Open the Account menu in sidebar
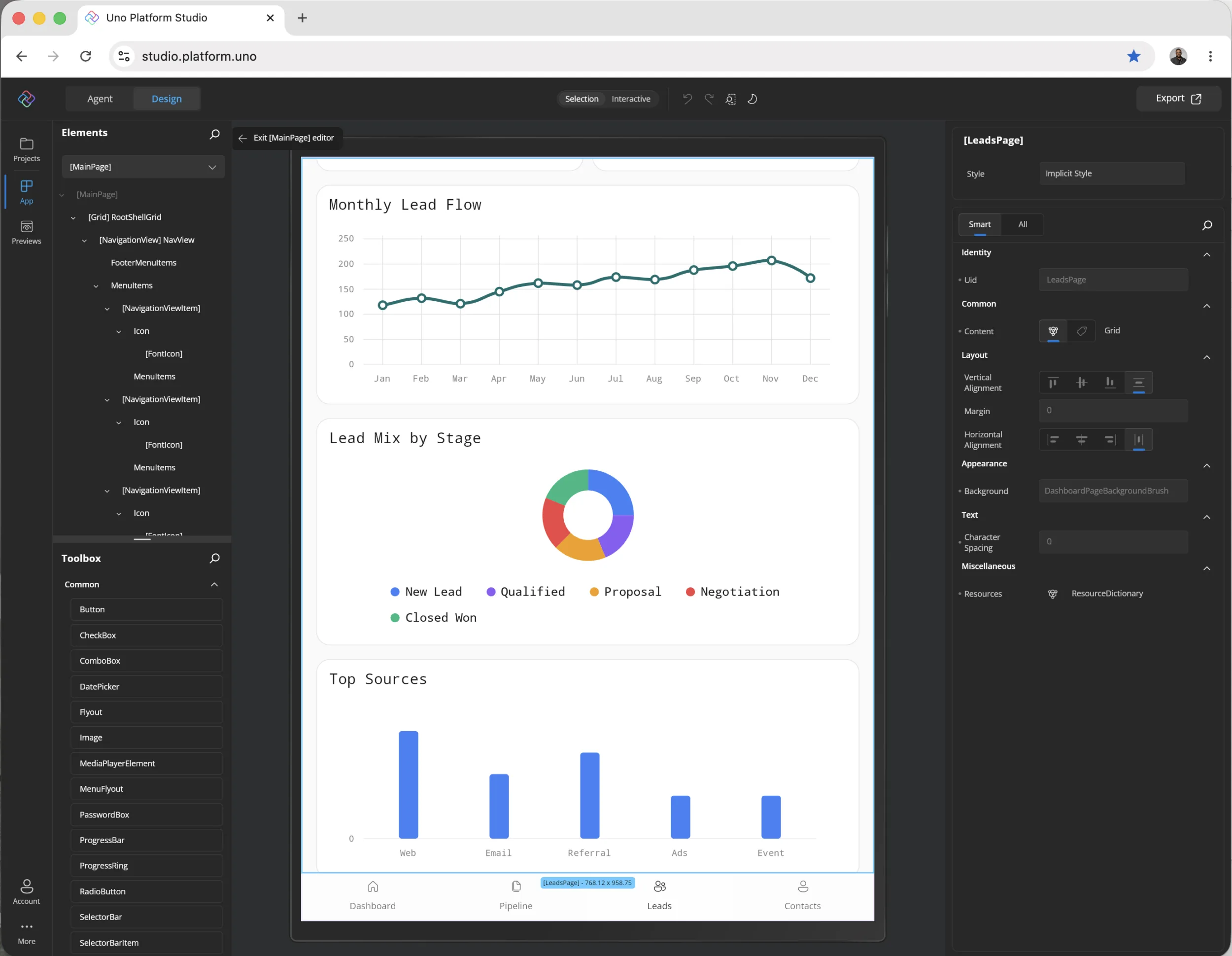 click(27, 892)
